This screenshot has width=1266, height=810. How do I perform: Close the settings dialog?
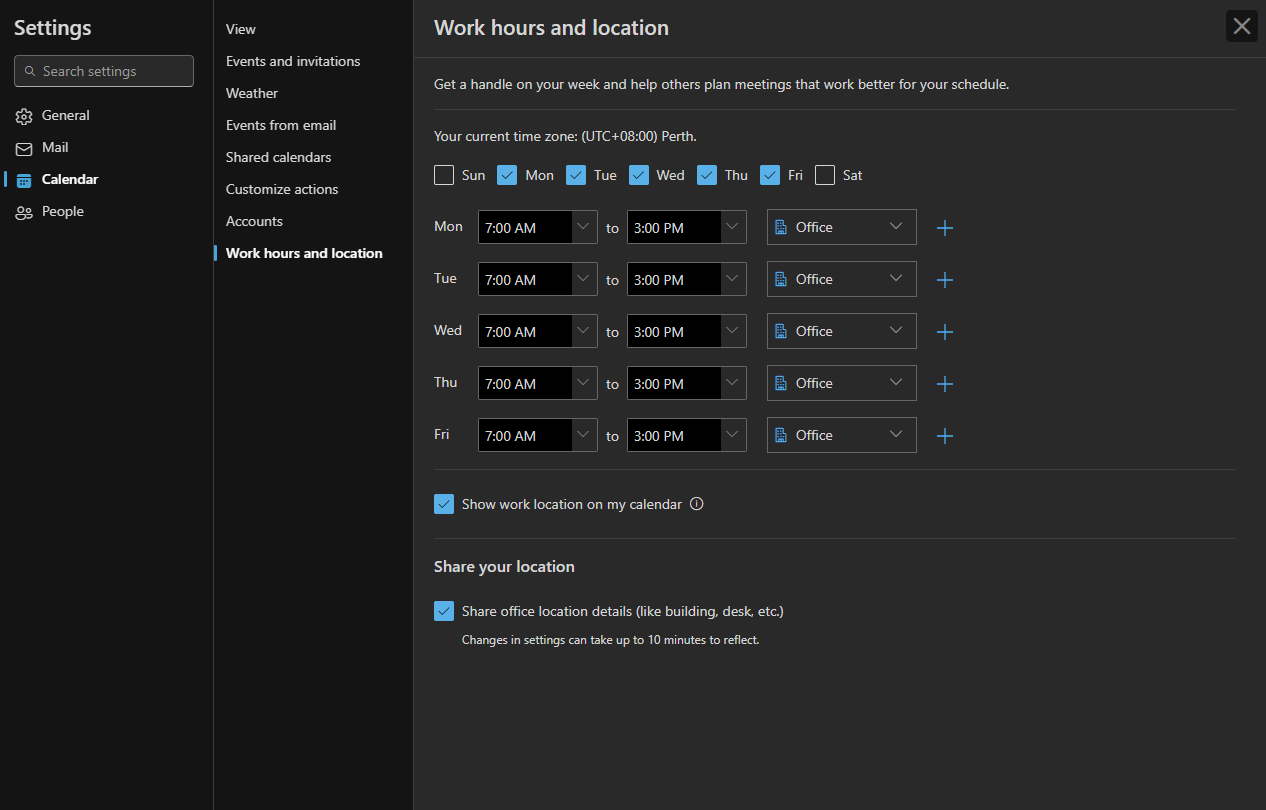point(1242,26)
